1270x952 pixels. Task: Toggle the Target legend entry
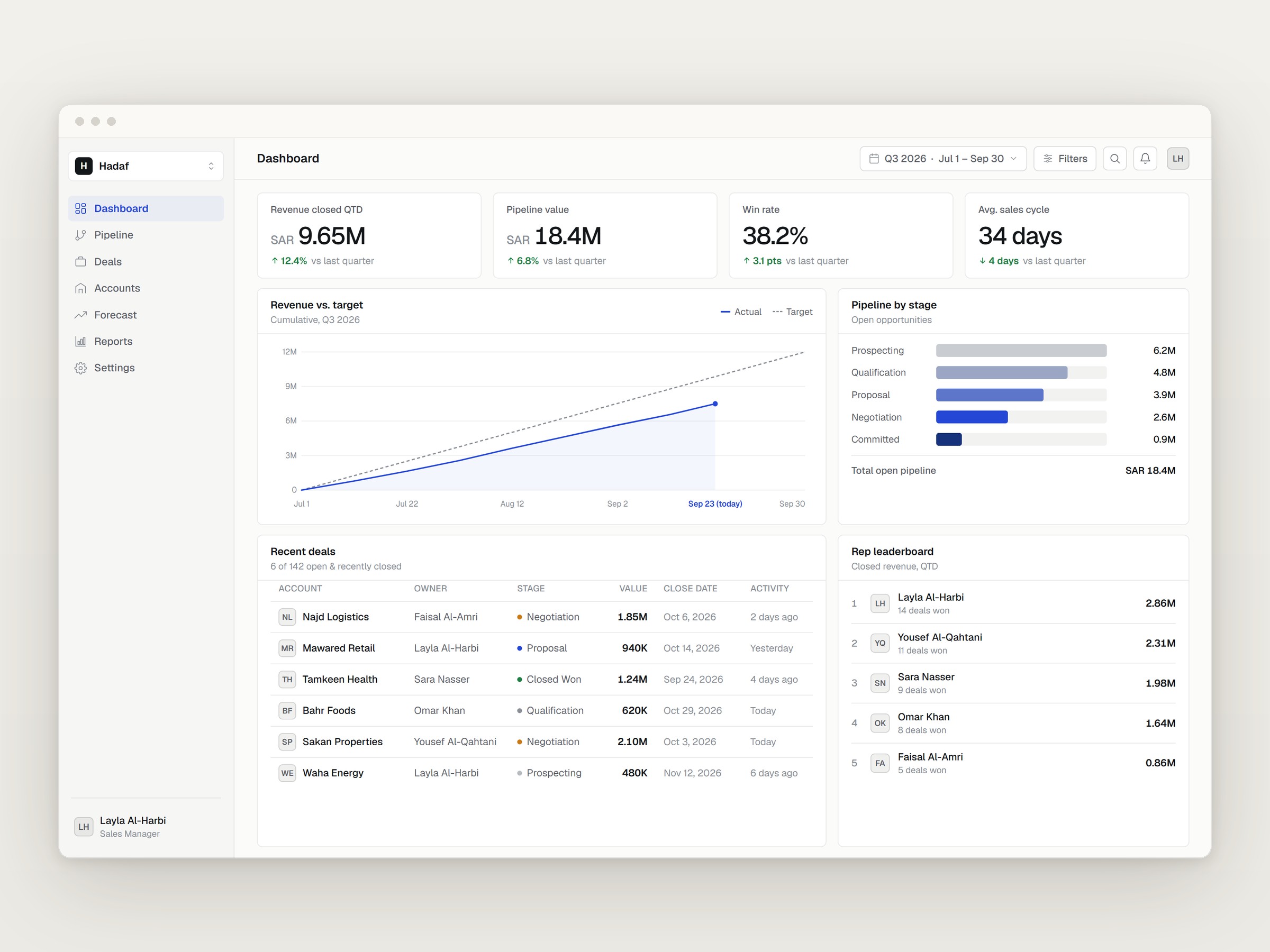click(792, 312)
